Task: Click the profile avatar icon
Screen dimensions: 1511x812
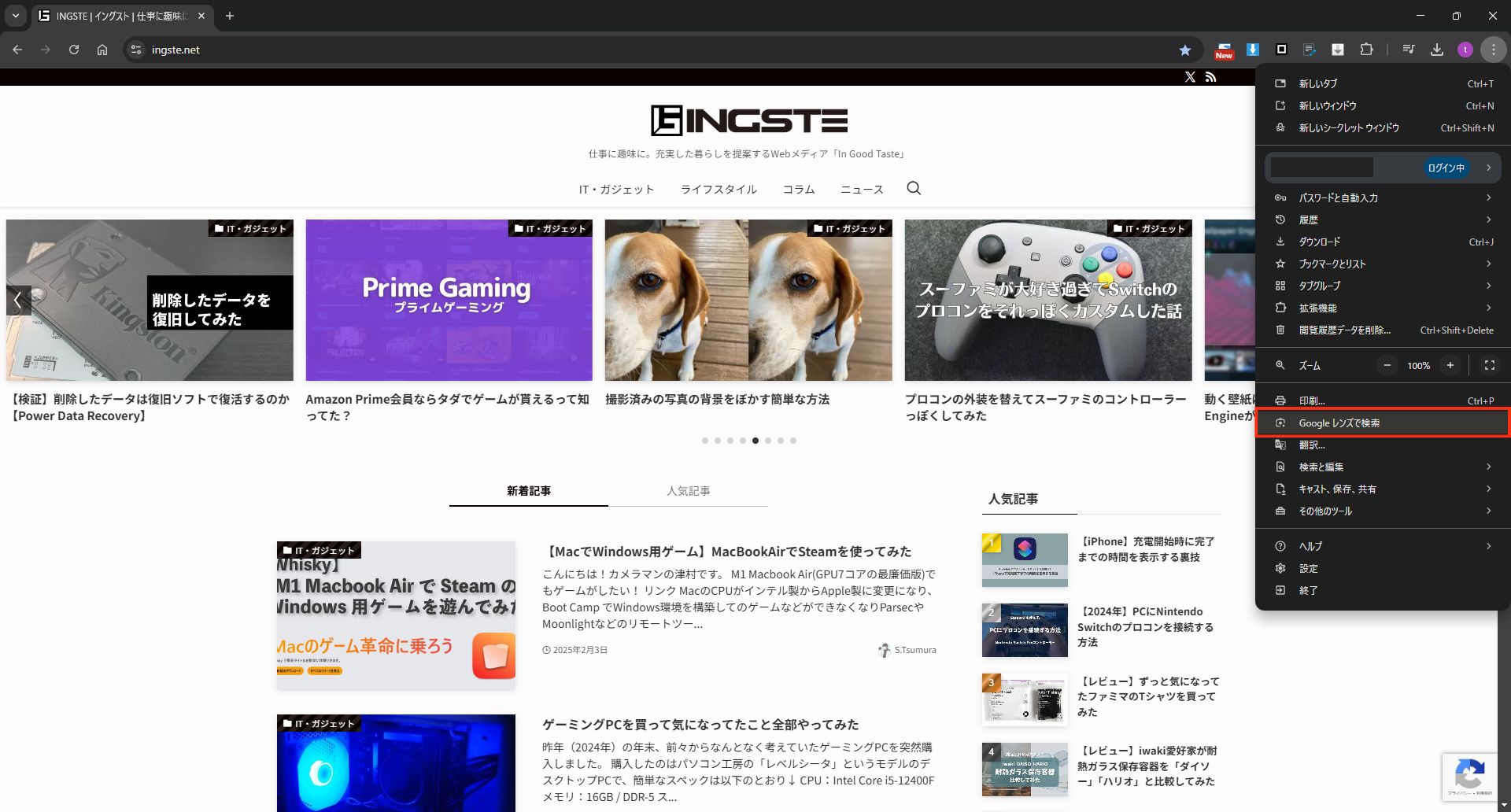Action: click(x=1465, y=49)
